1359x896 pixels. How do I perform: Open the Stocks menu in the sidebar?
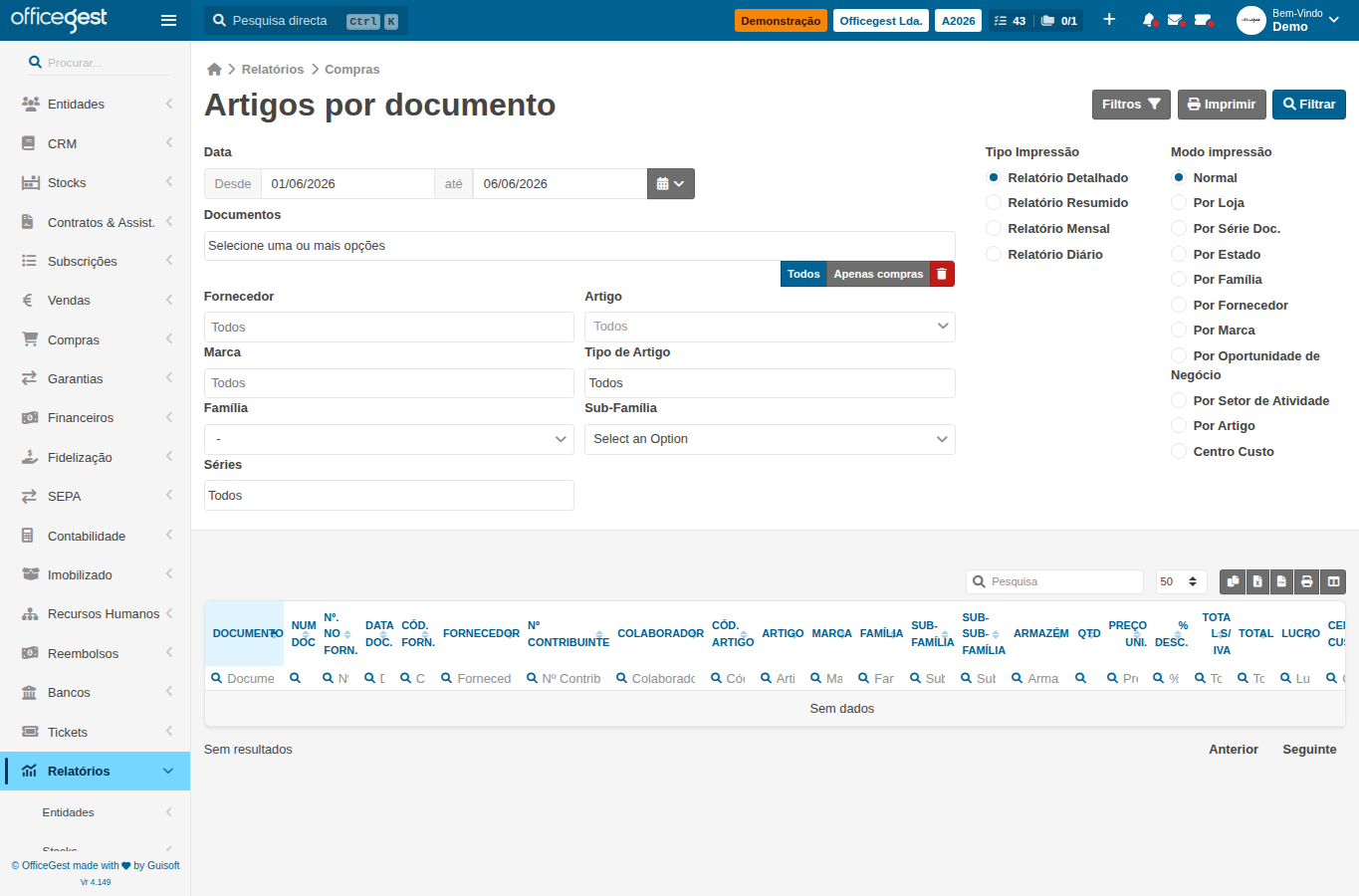96,183
